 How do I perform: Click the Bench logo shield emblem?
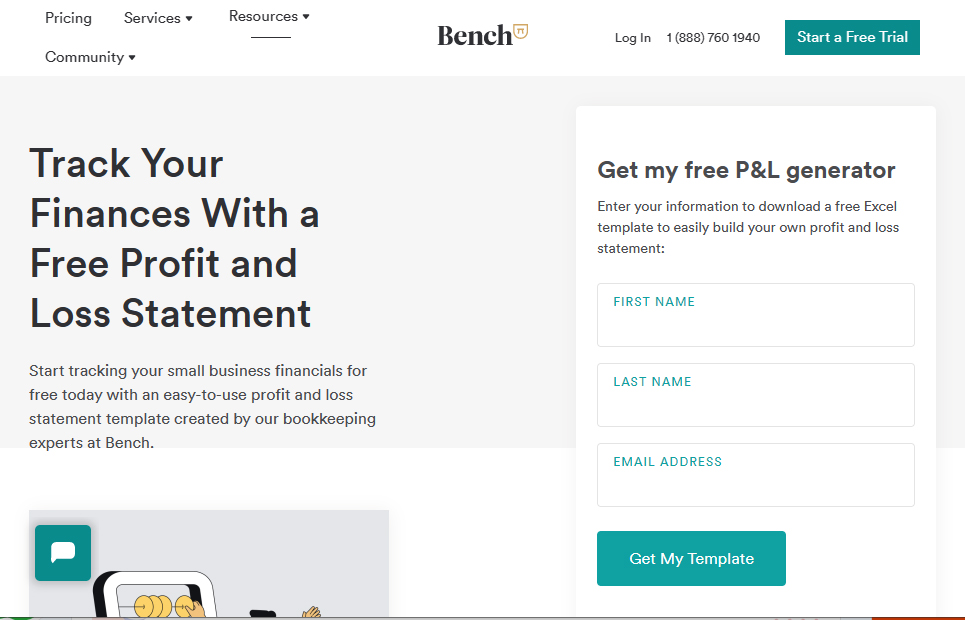[521, 31]
